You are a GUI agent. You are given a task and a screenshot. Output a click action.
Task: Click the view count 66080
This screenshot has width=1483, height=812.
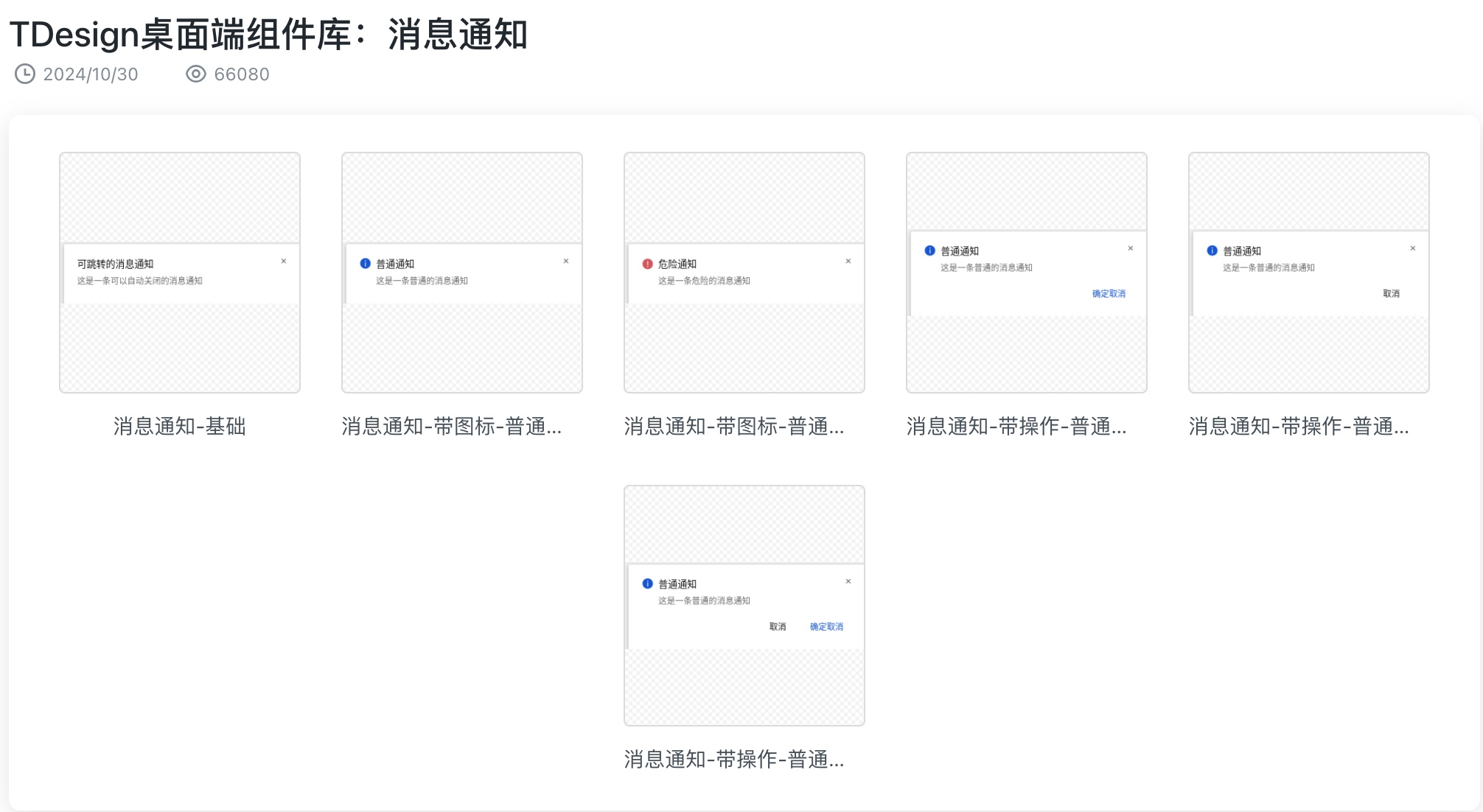(242, 74)
